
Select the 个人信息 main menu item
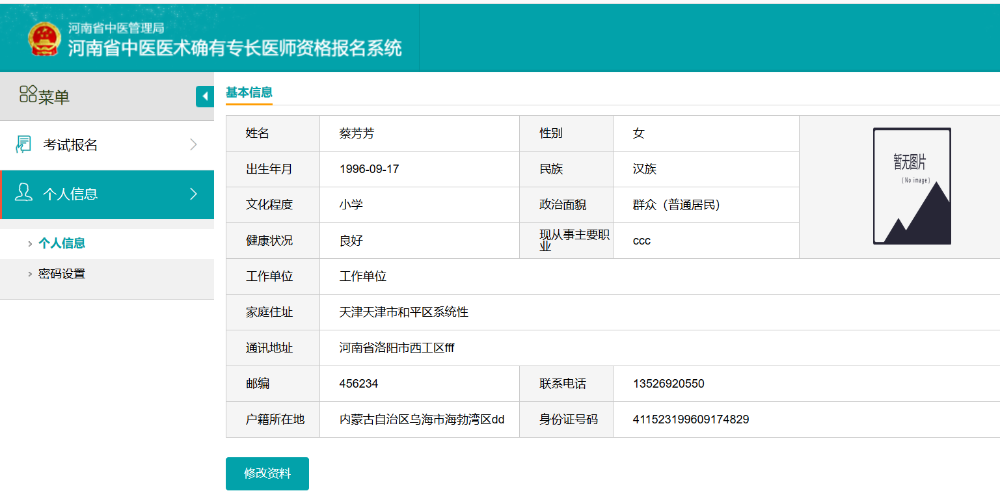coord(70,194)
